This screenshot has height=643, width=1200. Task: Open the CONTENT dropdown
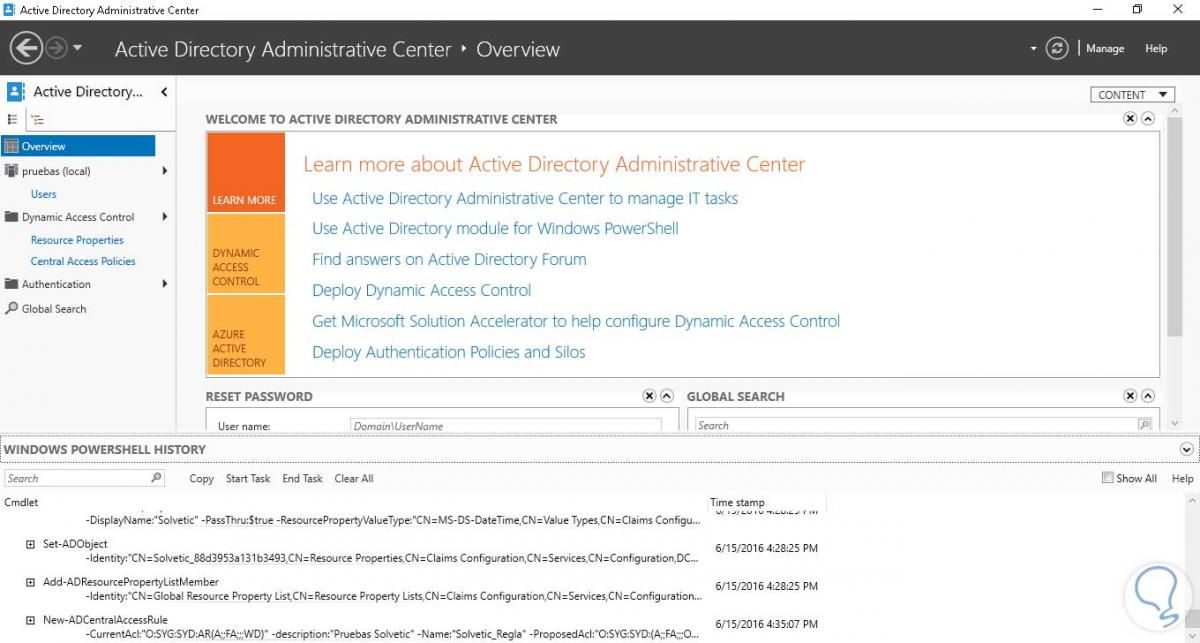pyautogui.click(x=1132, y=95)
